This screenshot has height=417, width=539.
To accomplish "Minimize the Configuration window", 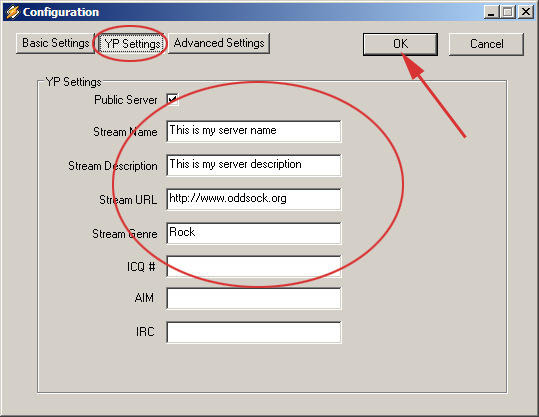I will coord(491,12).
